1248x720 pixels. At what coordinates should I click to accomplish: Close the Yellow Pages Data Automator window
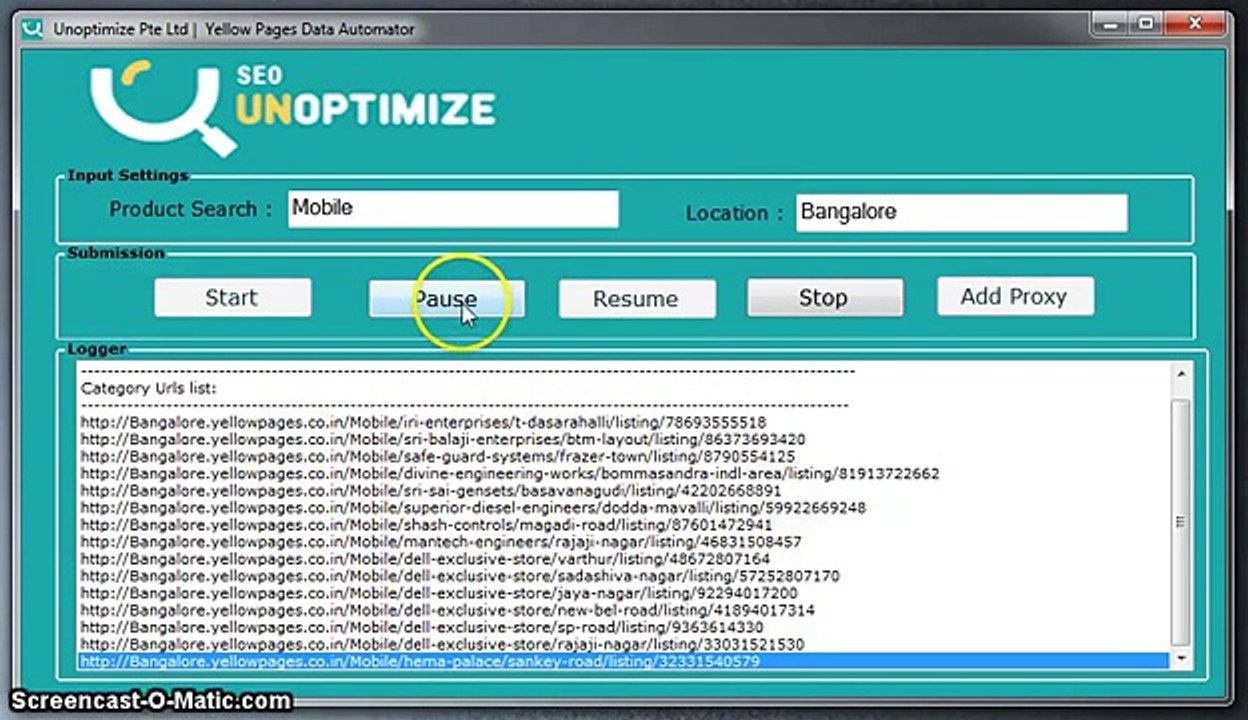(x=1195, y=22)
